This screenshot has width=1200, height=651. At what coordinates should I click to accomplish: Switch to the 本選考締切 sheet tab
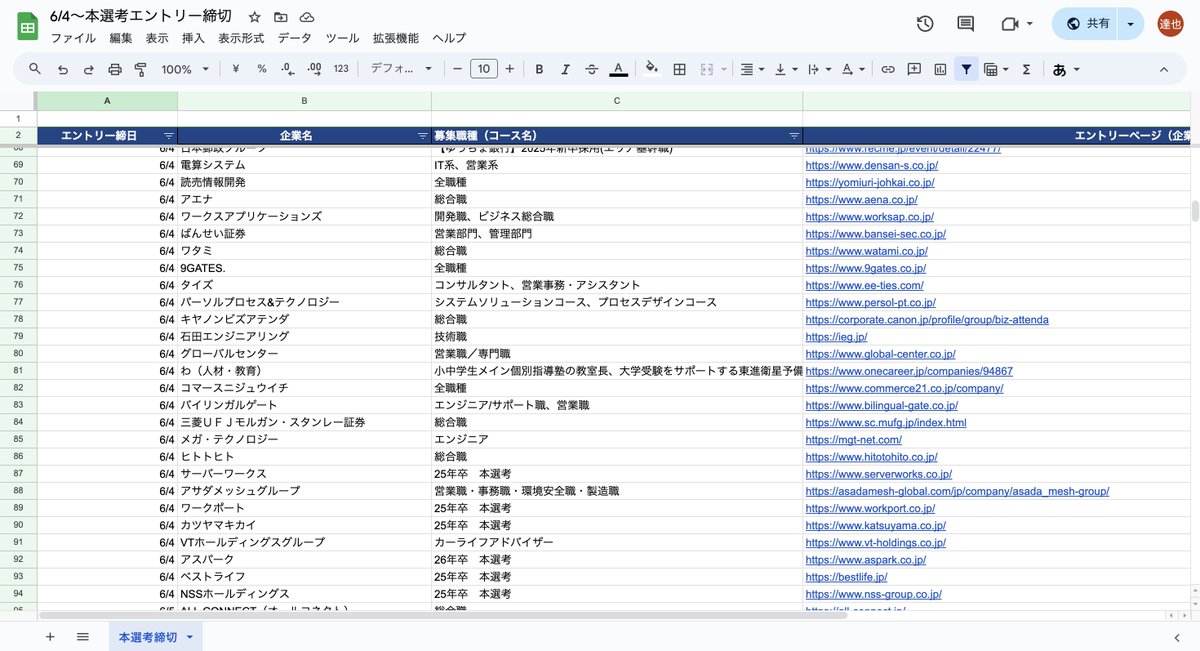148,636
